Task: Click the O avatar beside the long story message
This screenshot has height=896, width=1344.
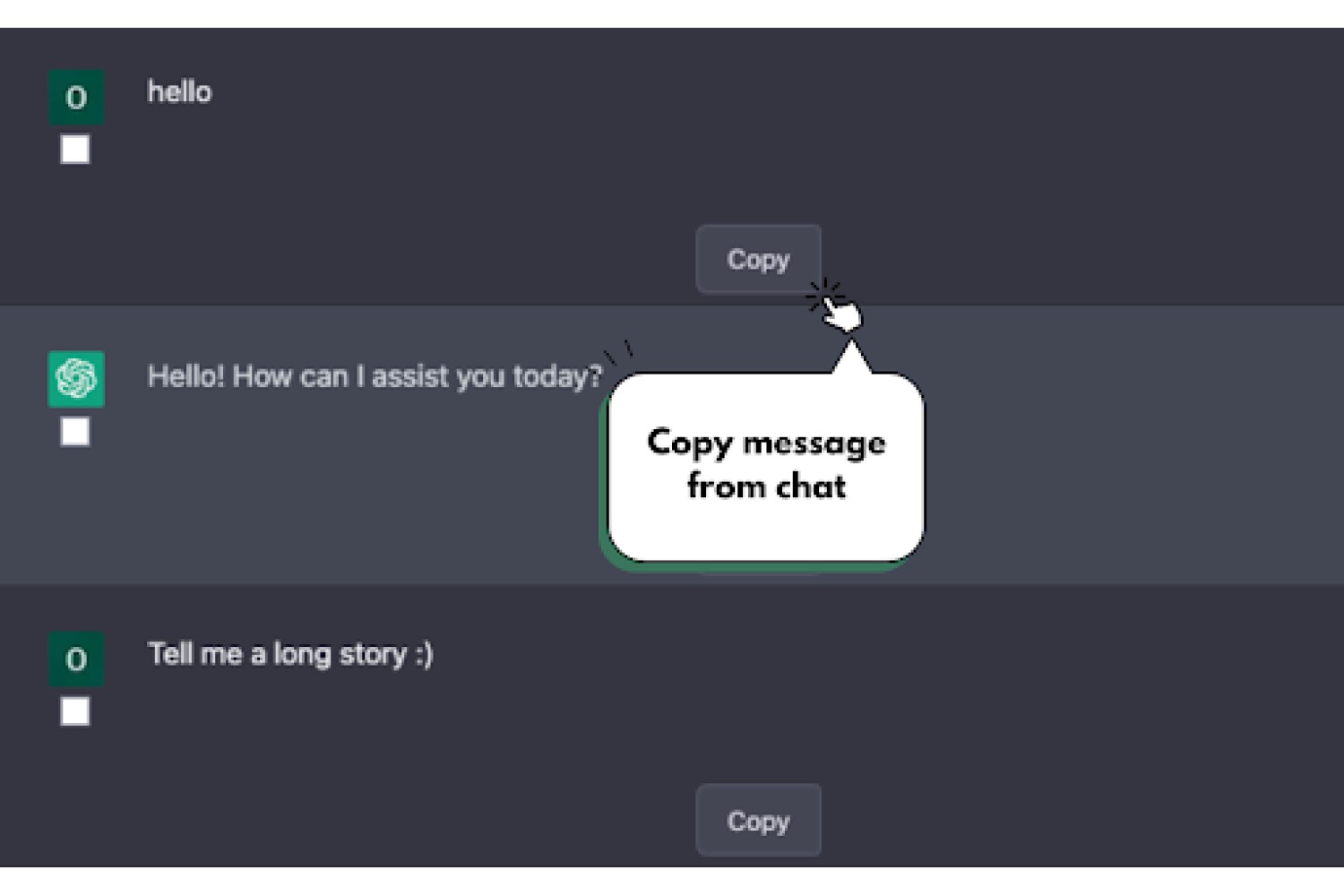Action: (76, 659)
